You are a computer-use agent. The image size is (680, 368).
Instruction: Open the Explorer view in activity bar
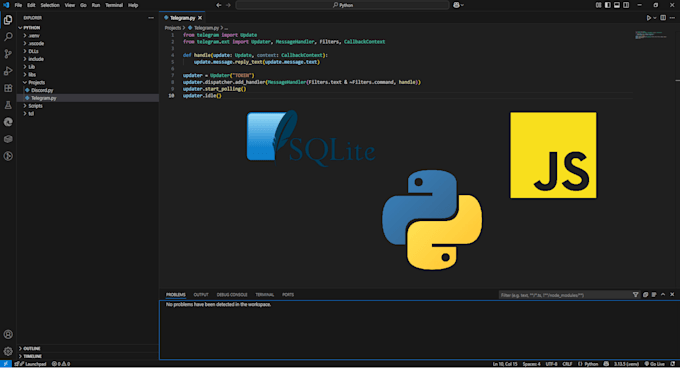(8, 20)
